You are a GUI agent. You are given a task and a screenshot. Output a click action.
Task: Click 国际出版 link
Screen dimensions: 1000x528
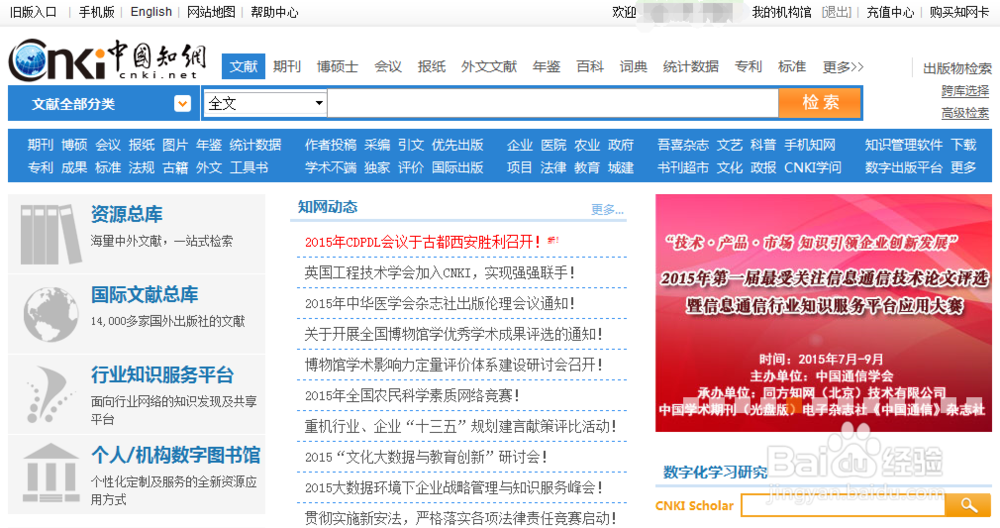pos(457,167)
